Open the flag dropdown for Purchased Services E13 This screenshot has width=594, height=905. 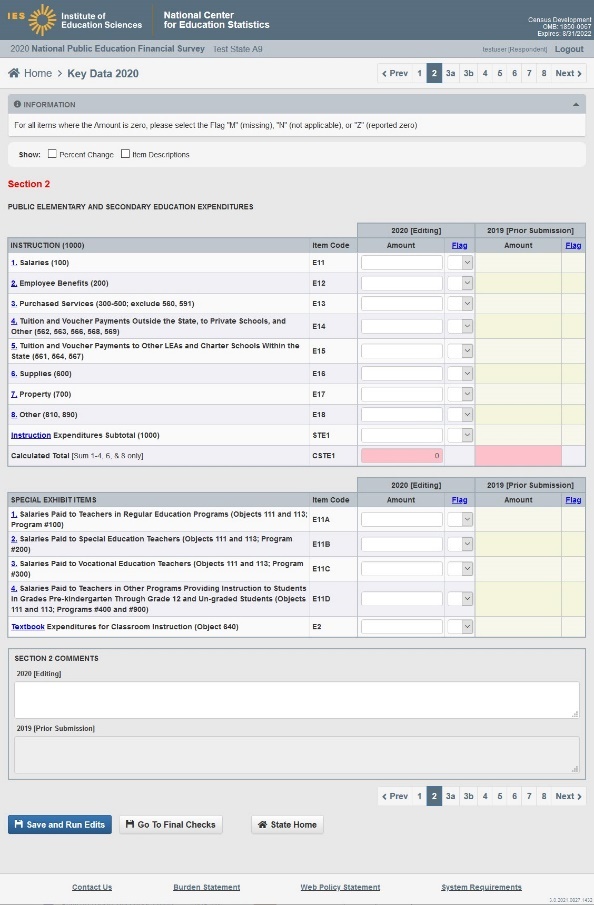point(460,304)
